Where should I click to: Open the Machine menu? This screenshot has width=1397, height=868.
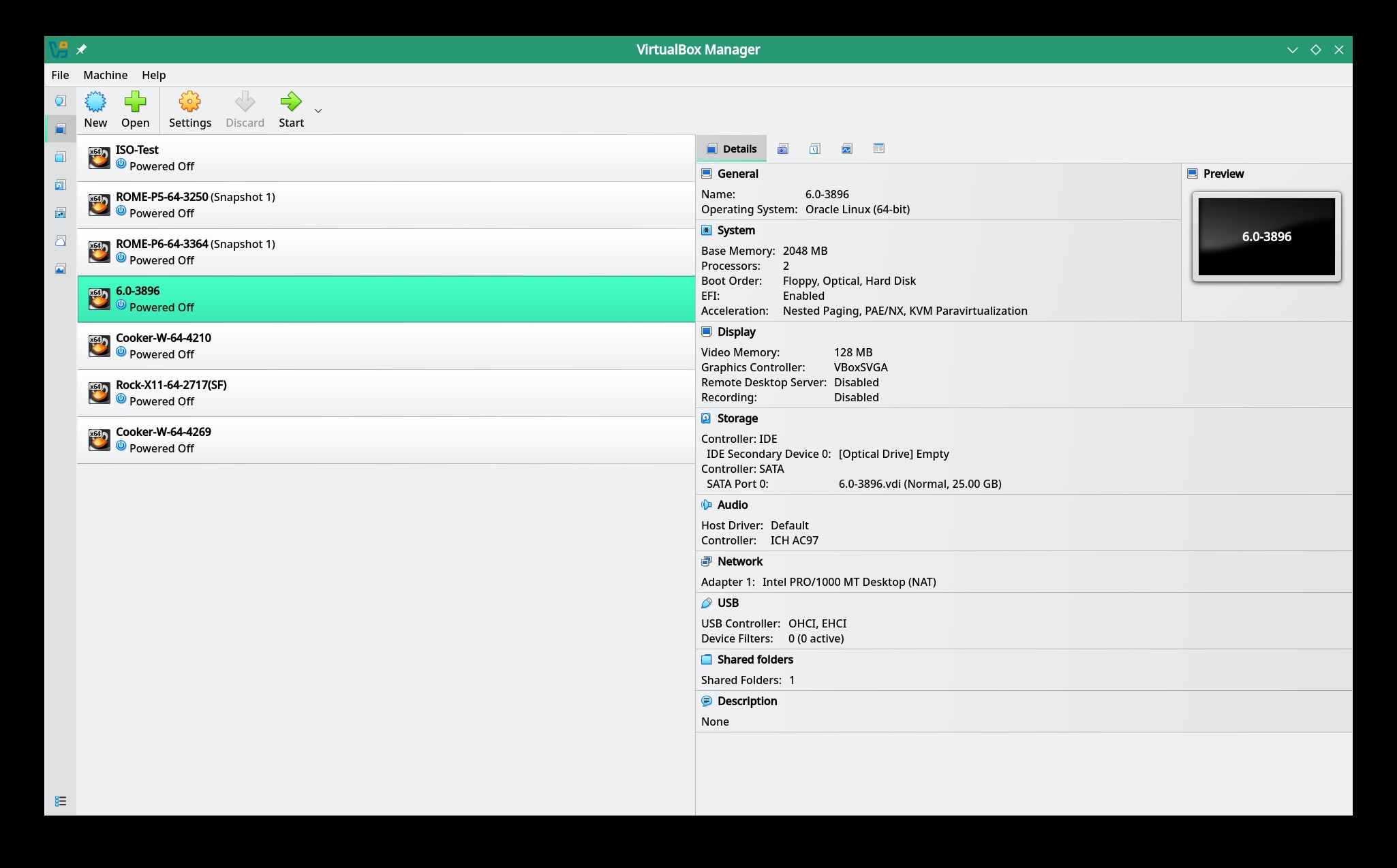[x=105, y=75]
